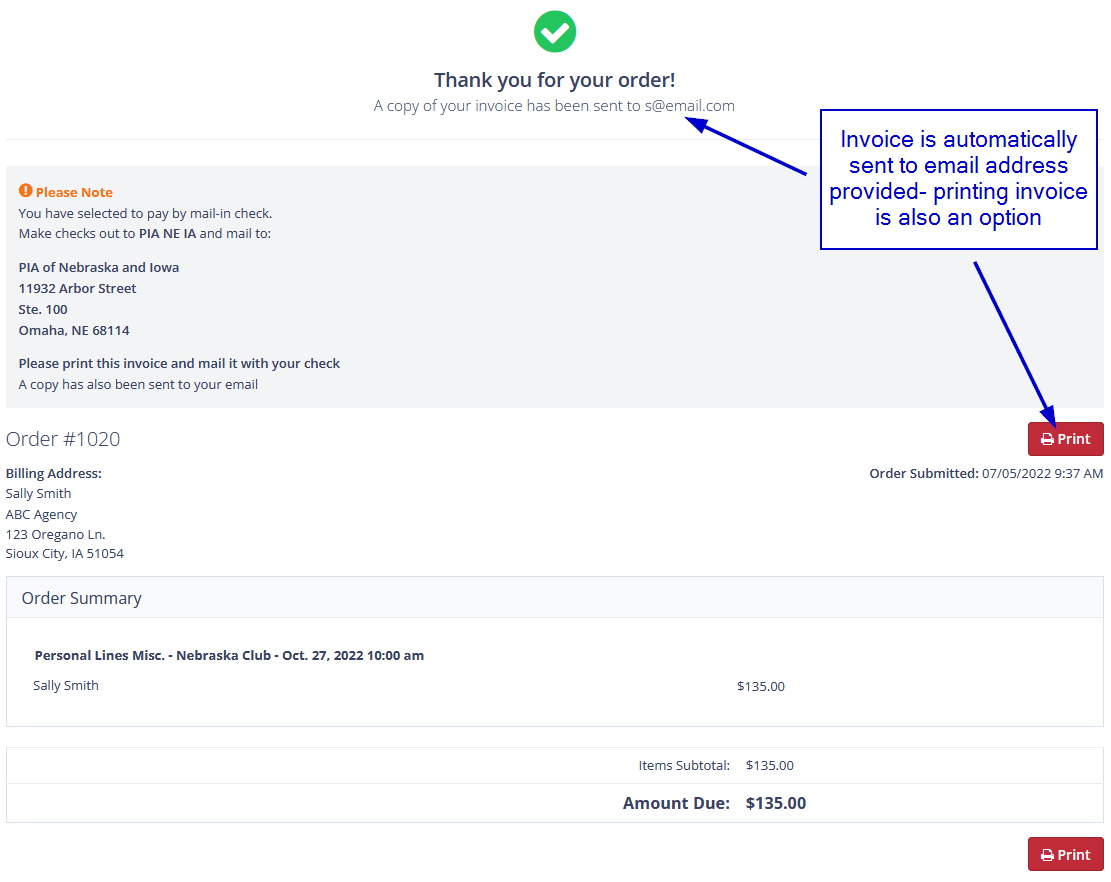Click the ABC Agency billing line
This screenshot has width=1111, height=882.
pos(41,515)
